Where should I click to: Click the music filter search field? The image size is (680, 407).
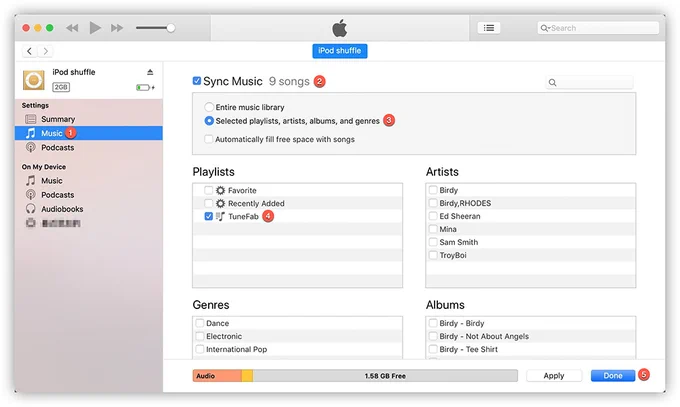point(589,82)
